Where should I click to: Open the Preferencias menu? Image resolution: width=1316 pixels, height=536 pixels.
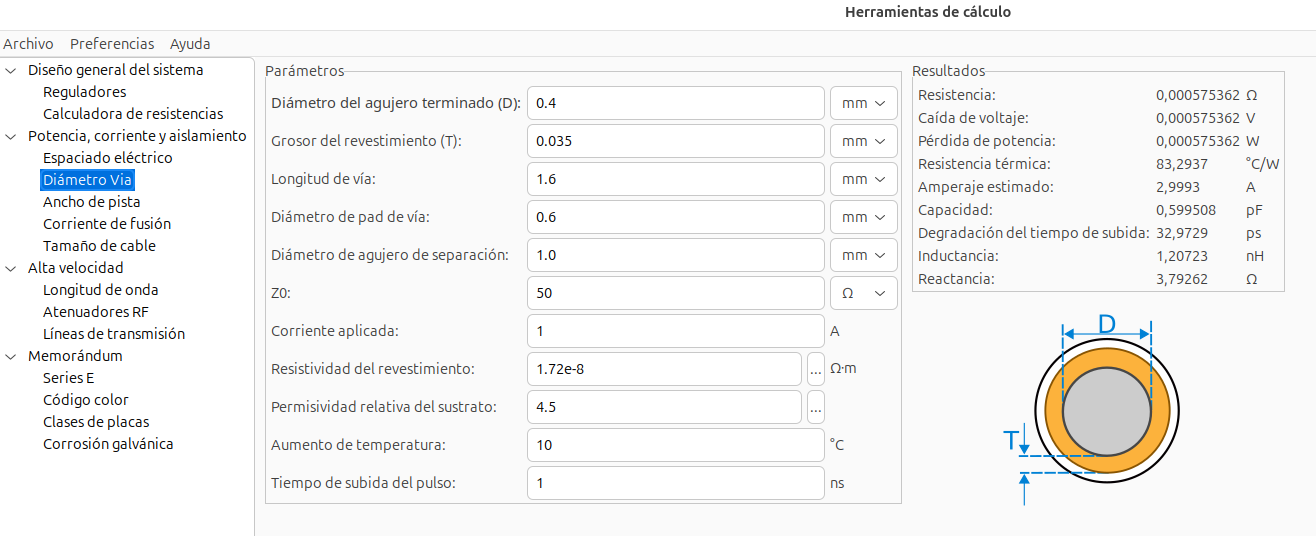click(112, 44)
